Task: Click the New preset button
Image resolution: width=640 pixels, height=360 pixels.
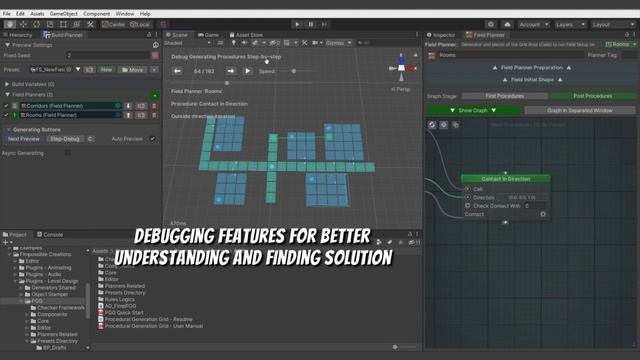Action: 106,70
